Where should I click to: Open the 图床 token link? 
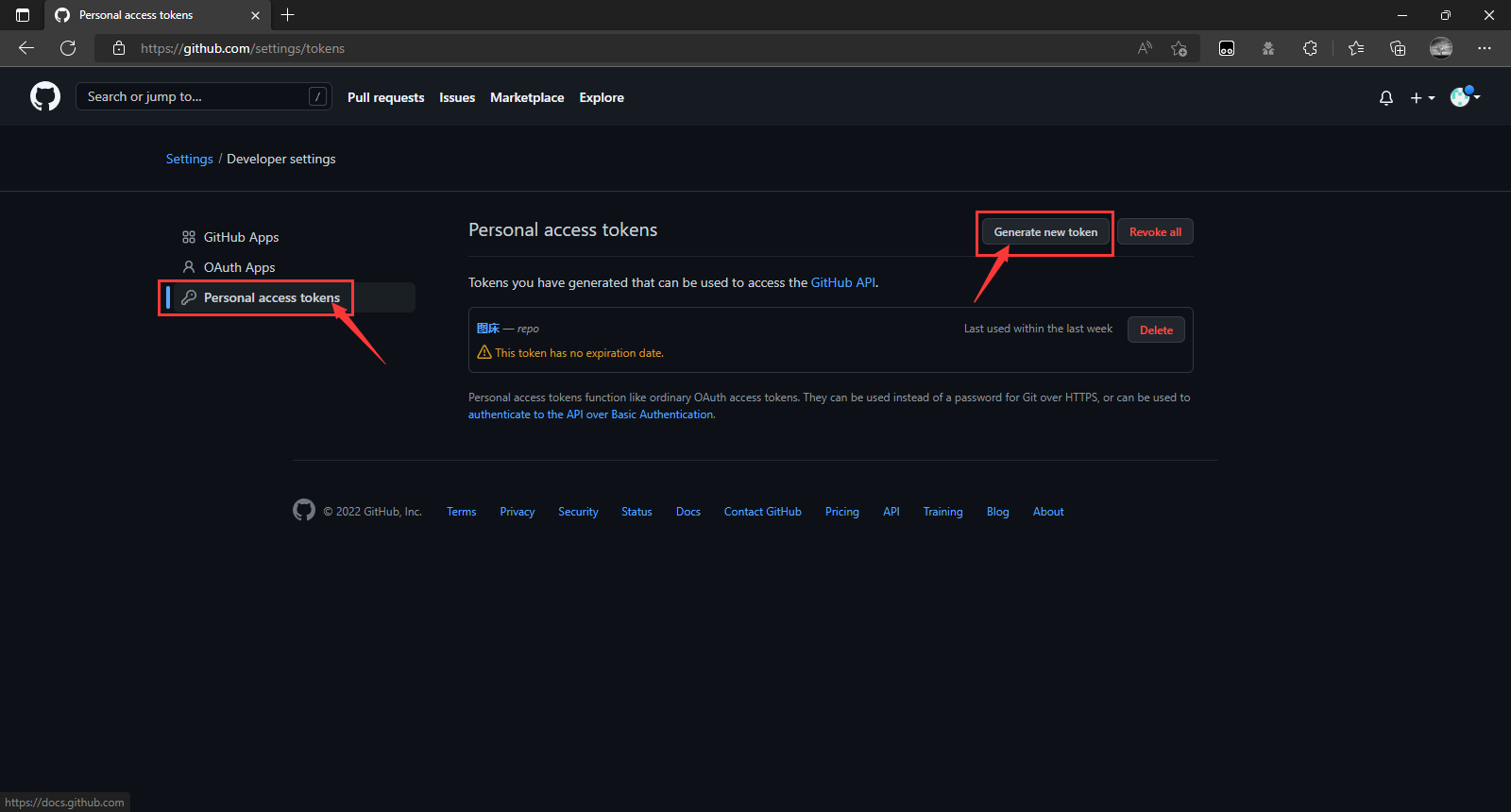coord(488,329)
